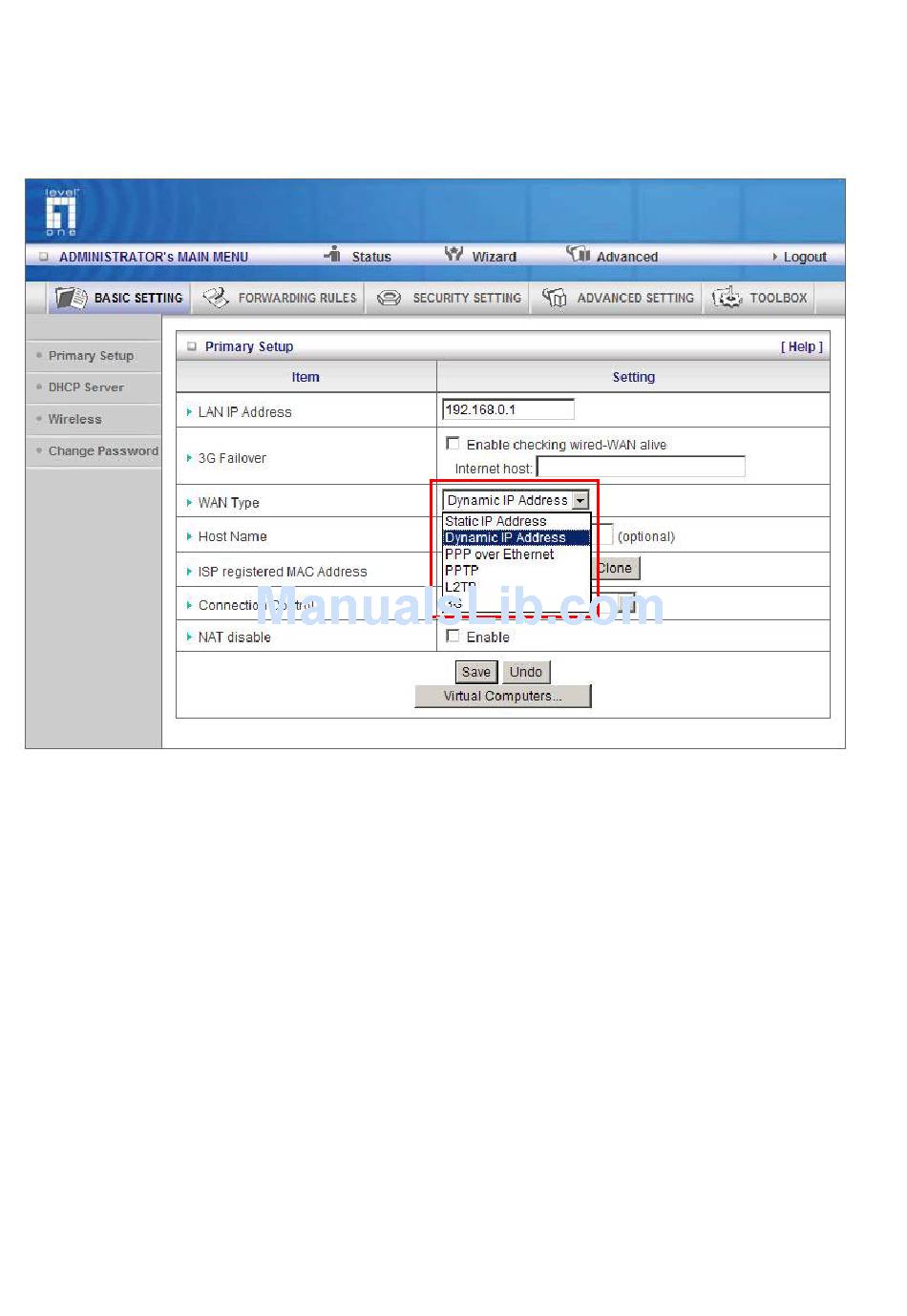
Task: Open Primary Setup in the sidebar
Action: coord(91,355)
